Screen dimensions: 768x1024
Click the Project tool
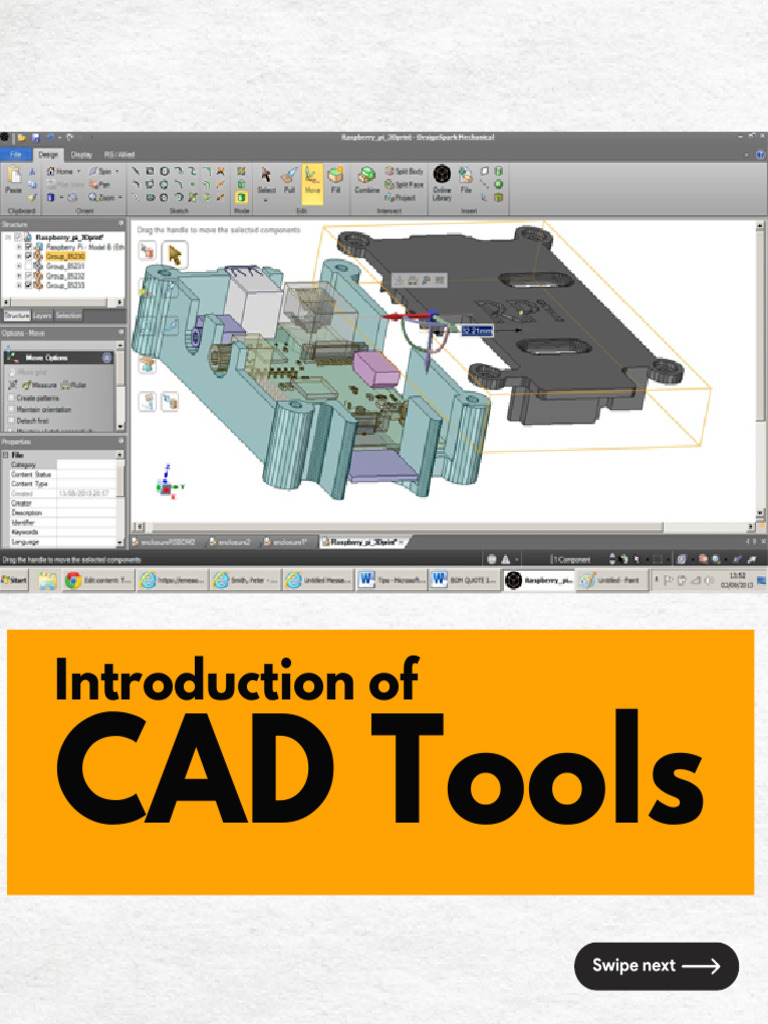[400, 197]
